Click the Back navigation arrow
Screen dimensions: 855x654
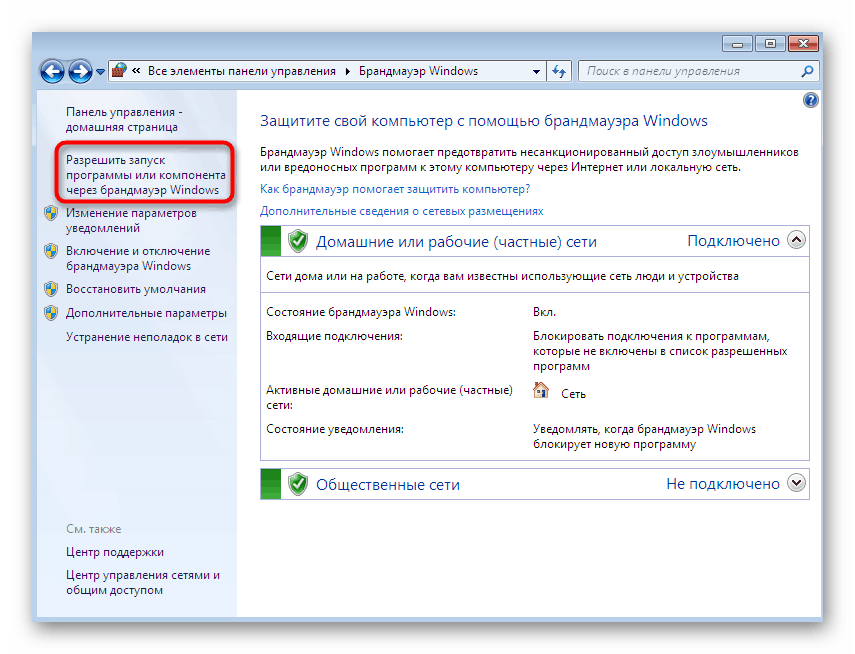pos(53,71)
